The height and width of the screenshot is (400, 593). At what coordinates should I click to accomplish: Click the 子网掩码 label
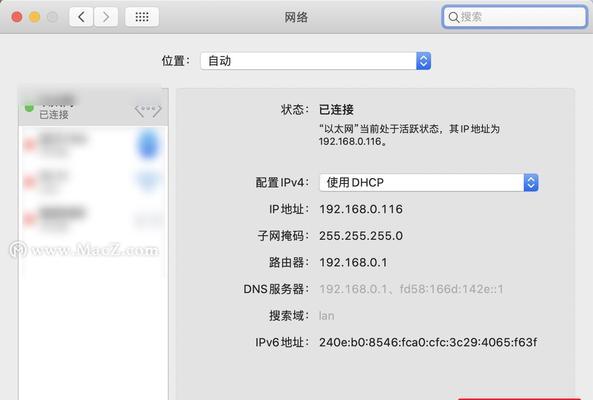tap(283, 236)
